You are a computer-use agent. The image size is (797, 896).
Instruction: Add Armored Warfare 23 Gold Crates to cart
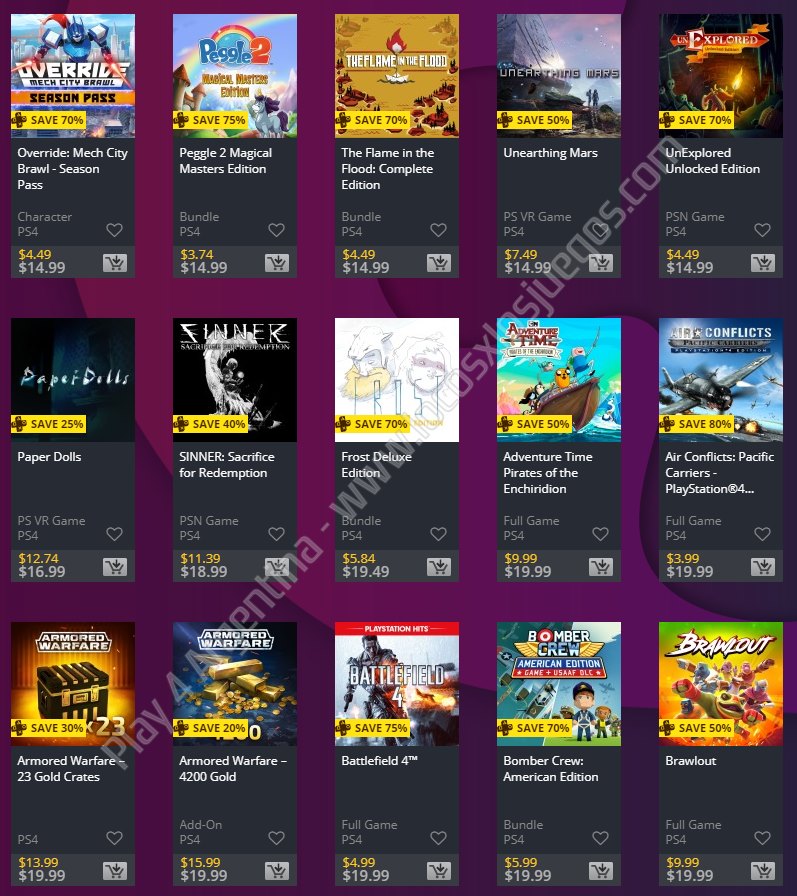click(x=115, y=871)
